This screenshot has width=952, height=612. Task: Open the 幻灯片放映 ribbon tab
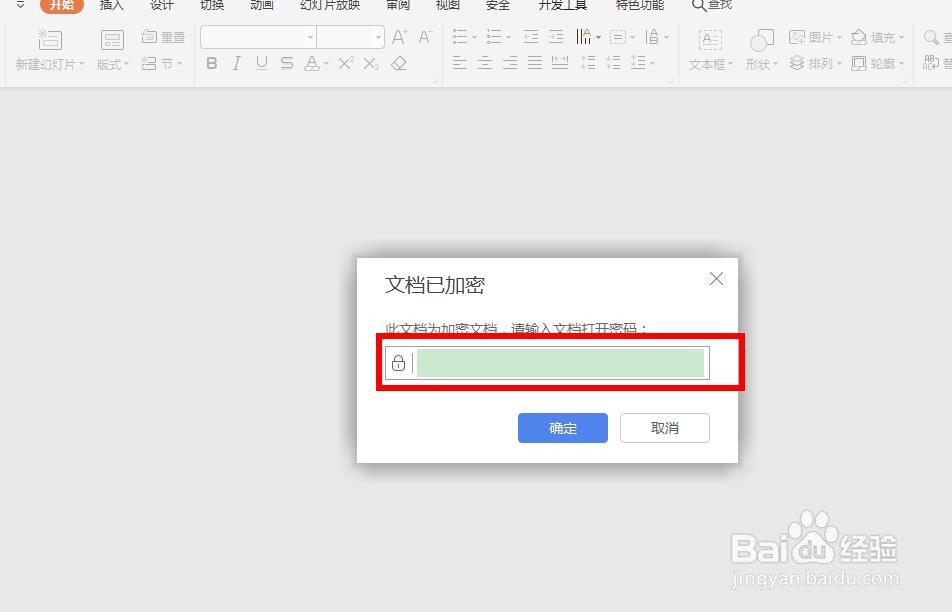[328, 6]
